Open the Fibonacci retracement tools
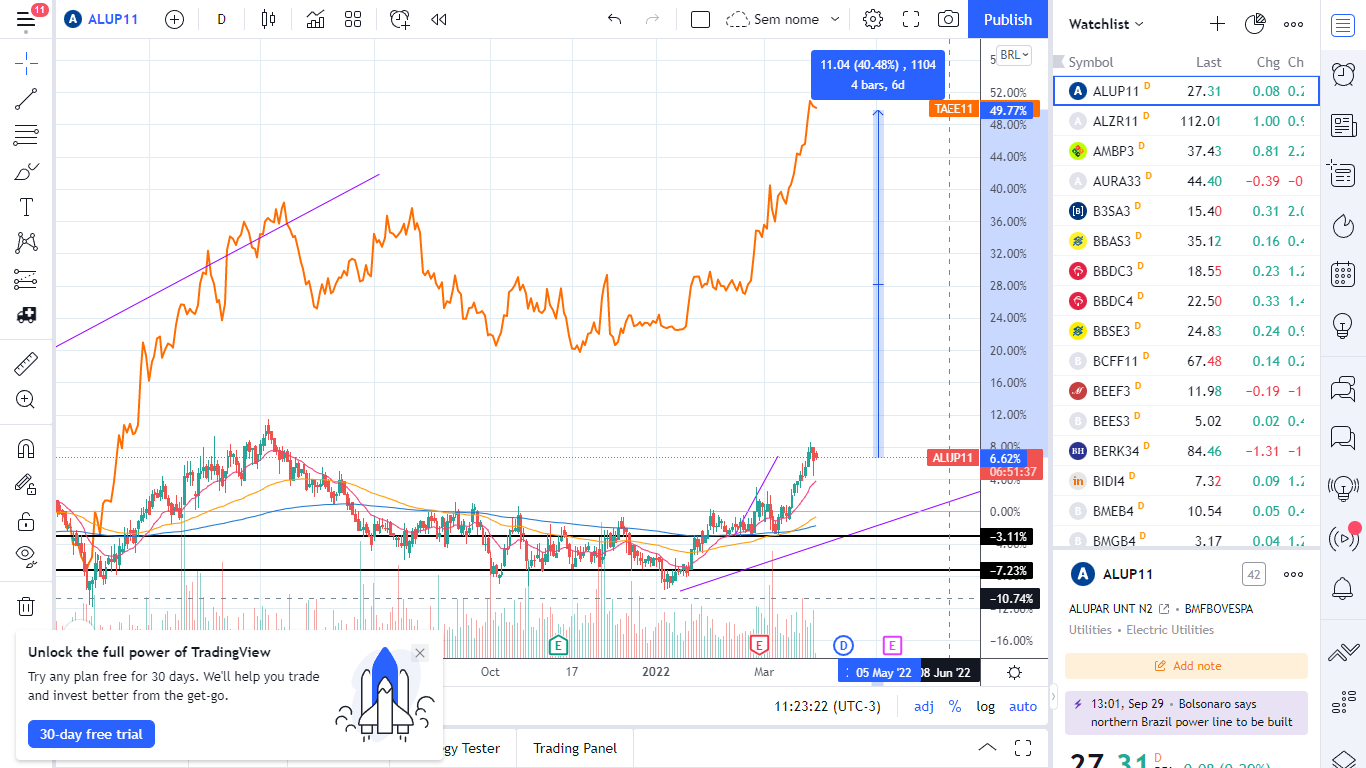The width and height of the screenshot is (1366, 768). coord(26,135)
